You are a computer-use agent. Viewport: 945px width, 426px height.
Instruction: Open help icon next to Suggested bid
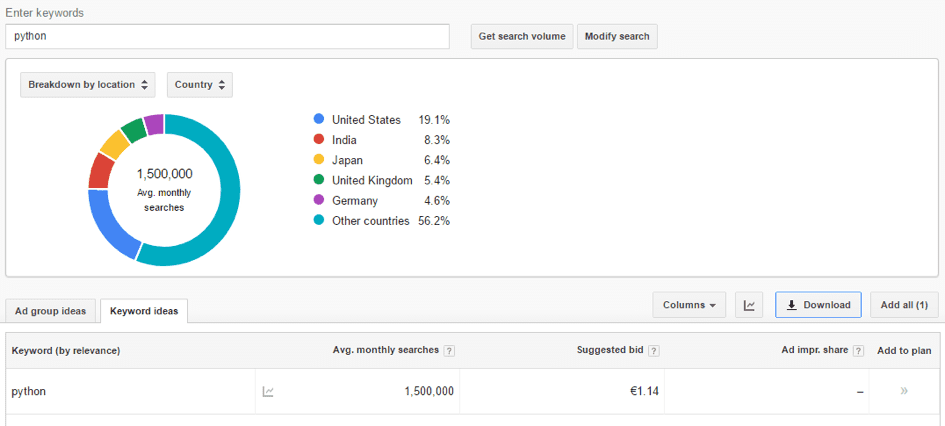coord(654,351)
